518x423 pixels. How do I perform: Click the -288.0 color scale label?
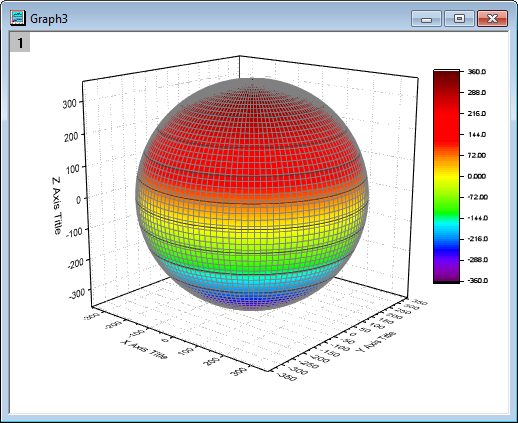pos(477,260)
